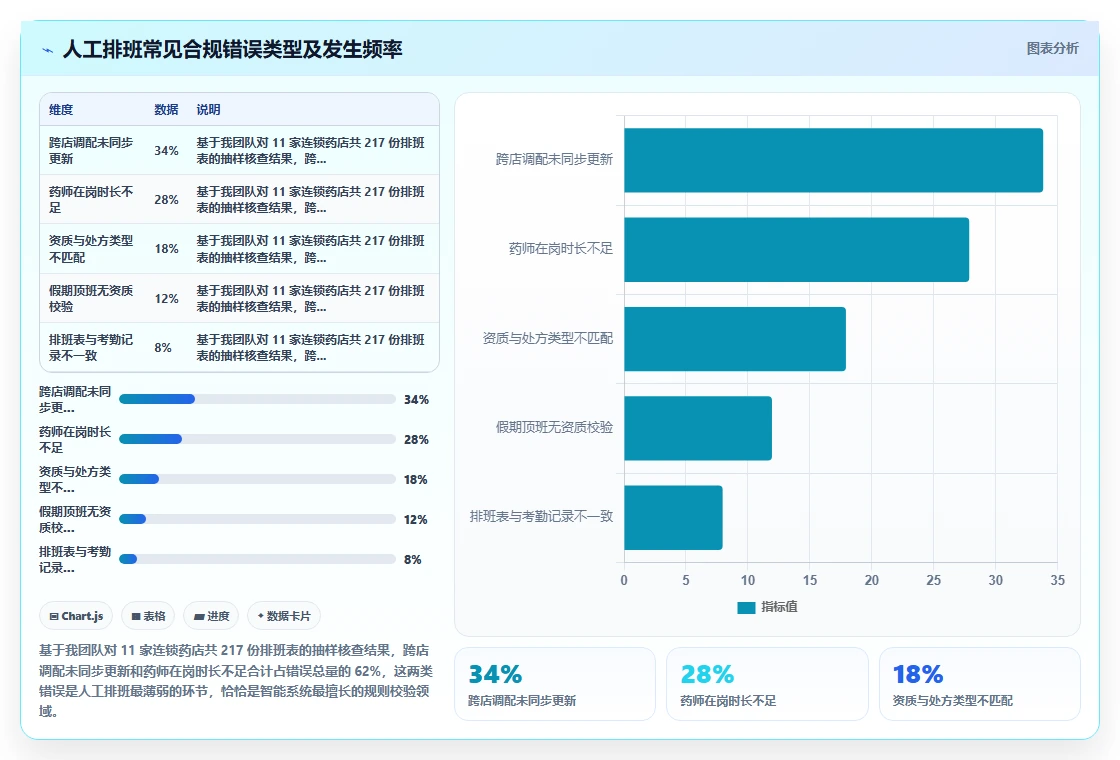Click the 图表分析 label in the header
Viewport: 1120px width, 760px height.
[1052, 49]
